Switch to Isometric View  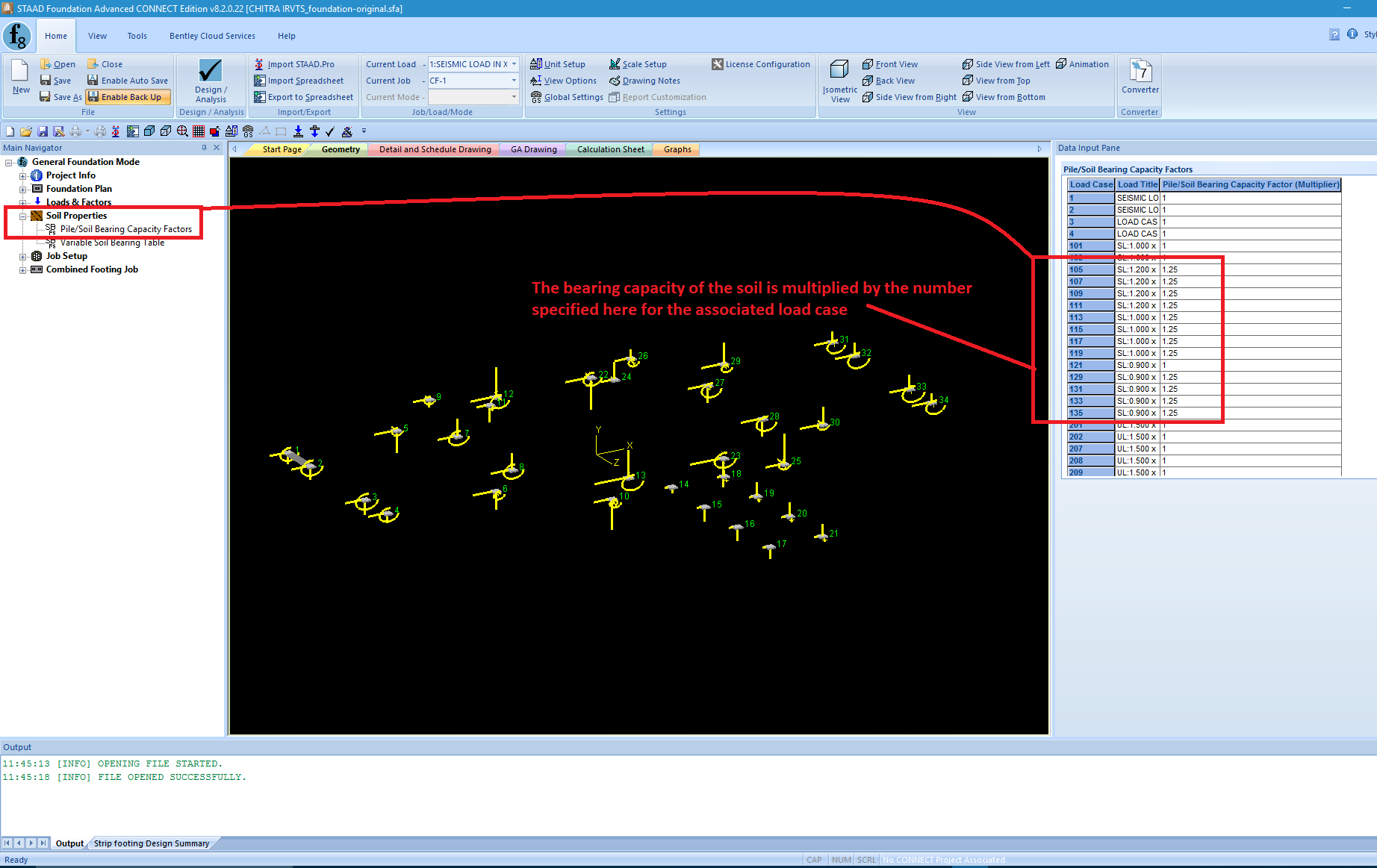839,81
